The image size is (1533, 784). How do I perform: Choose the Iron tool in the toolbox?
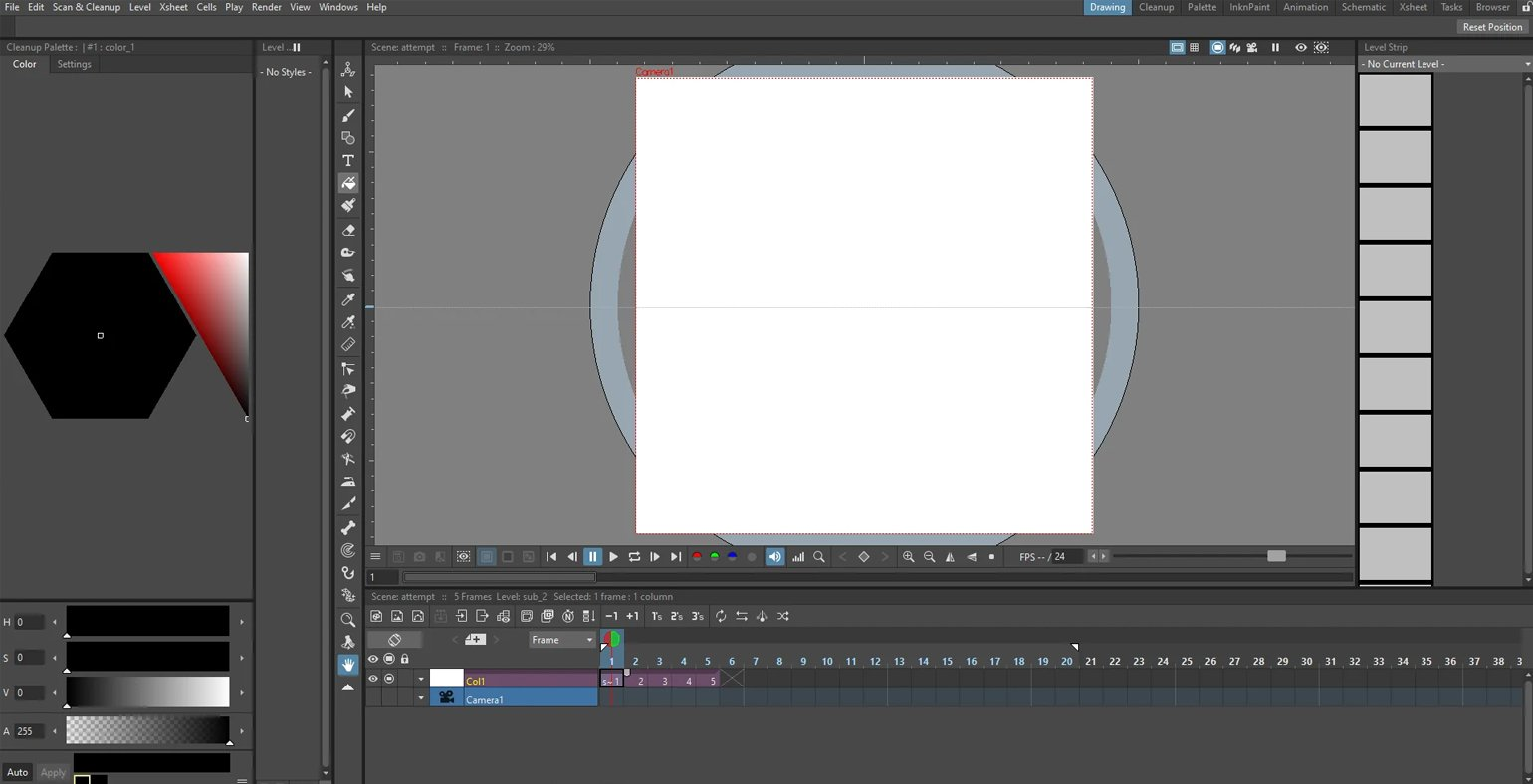click(x=348, y=482)
